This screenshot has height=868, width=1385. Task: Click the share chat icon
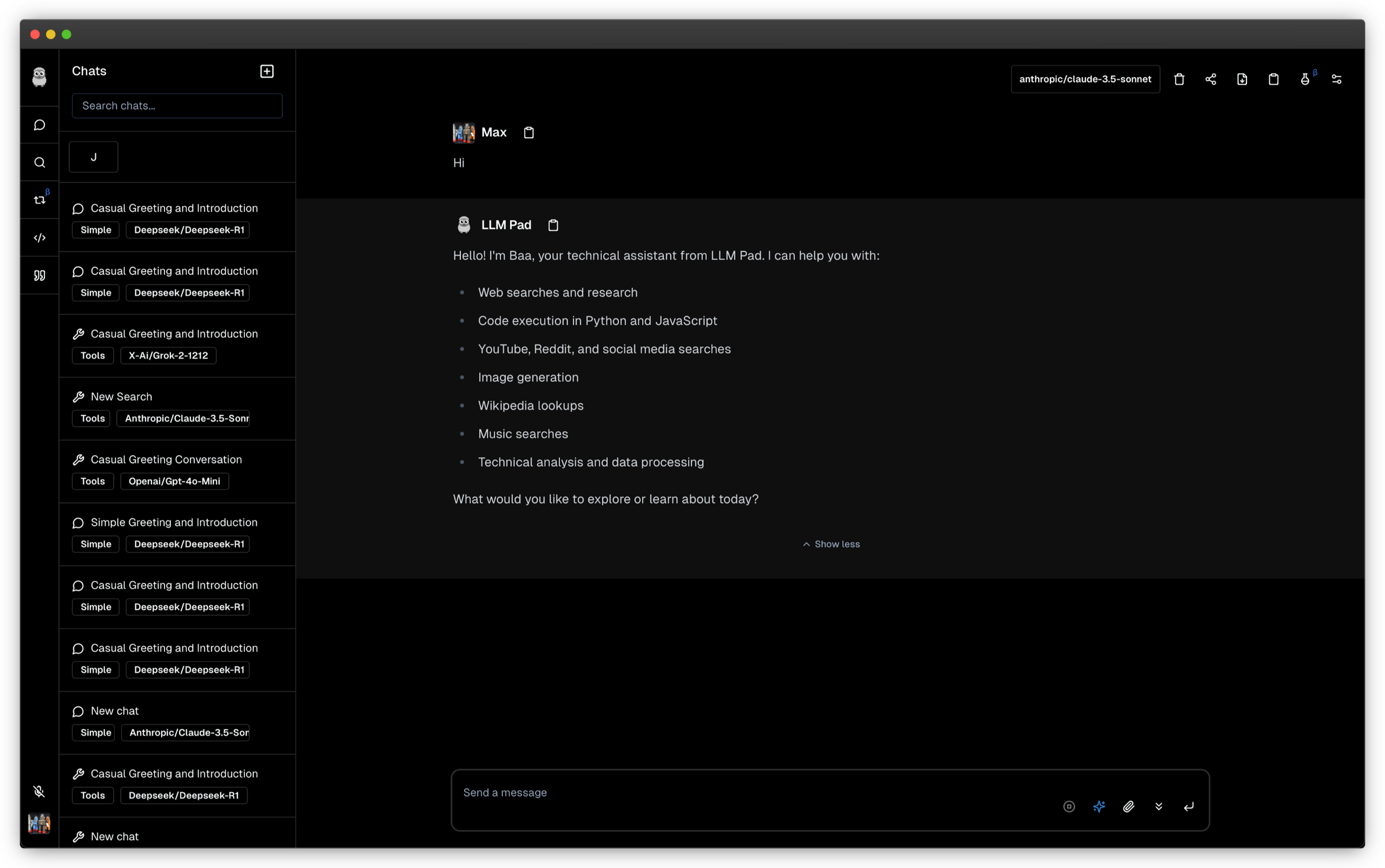[1210, 79]
